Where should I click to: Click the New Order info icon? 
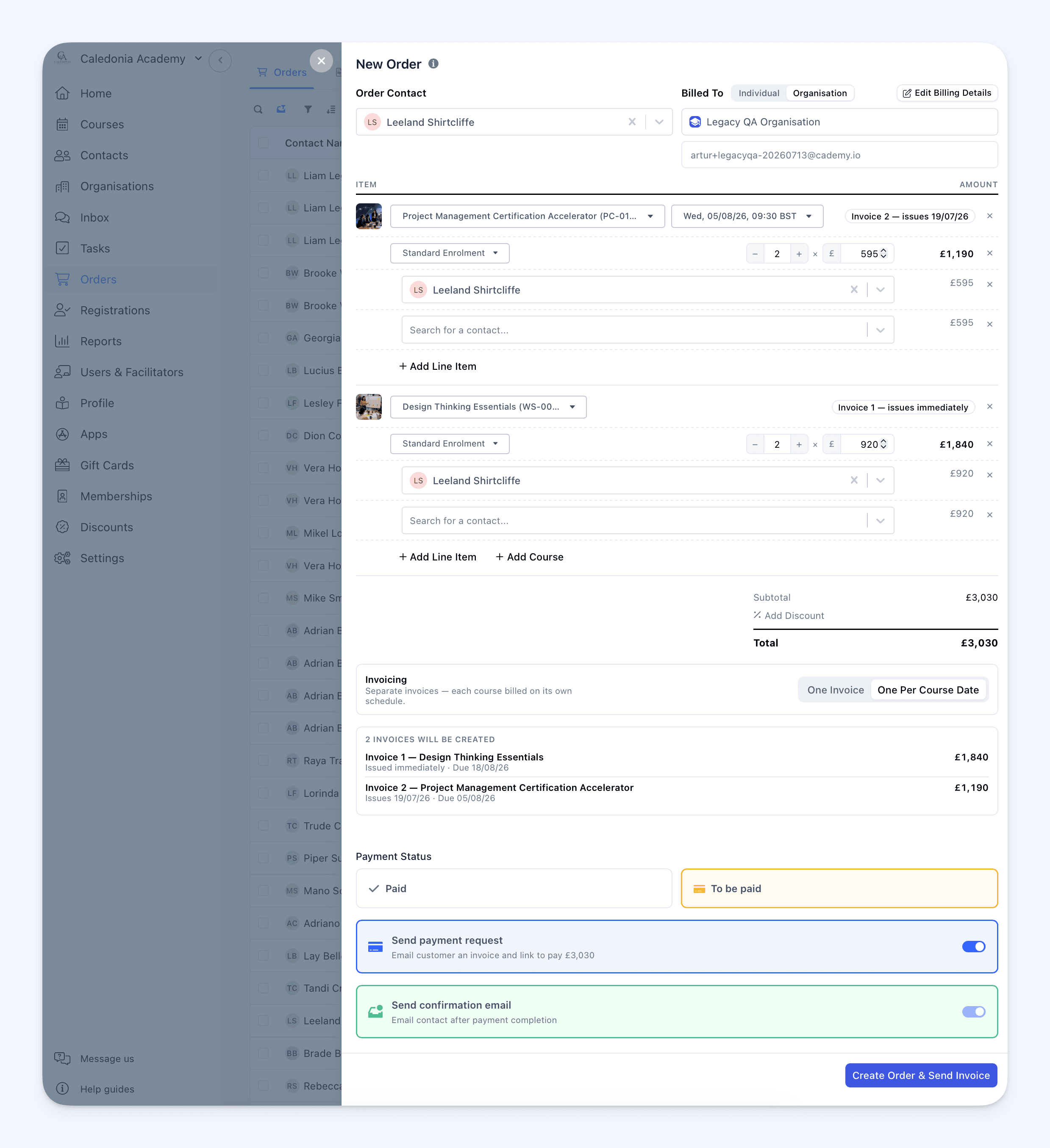click(x=433, y=64)
